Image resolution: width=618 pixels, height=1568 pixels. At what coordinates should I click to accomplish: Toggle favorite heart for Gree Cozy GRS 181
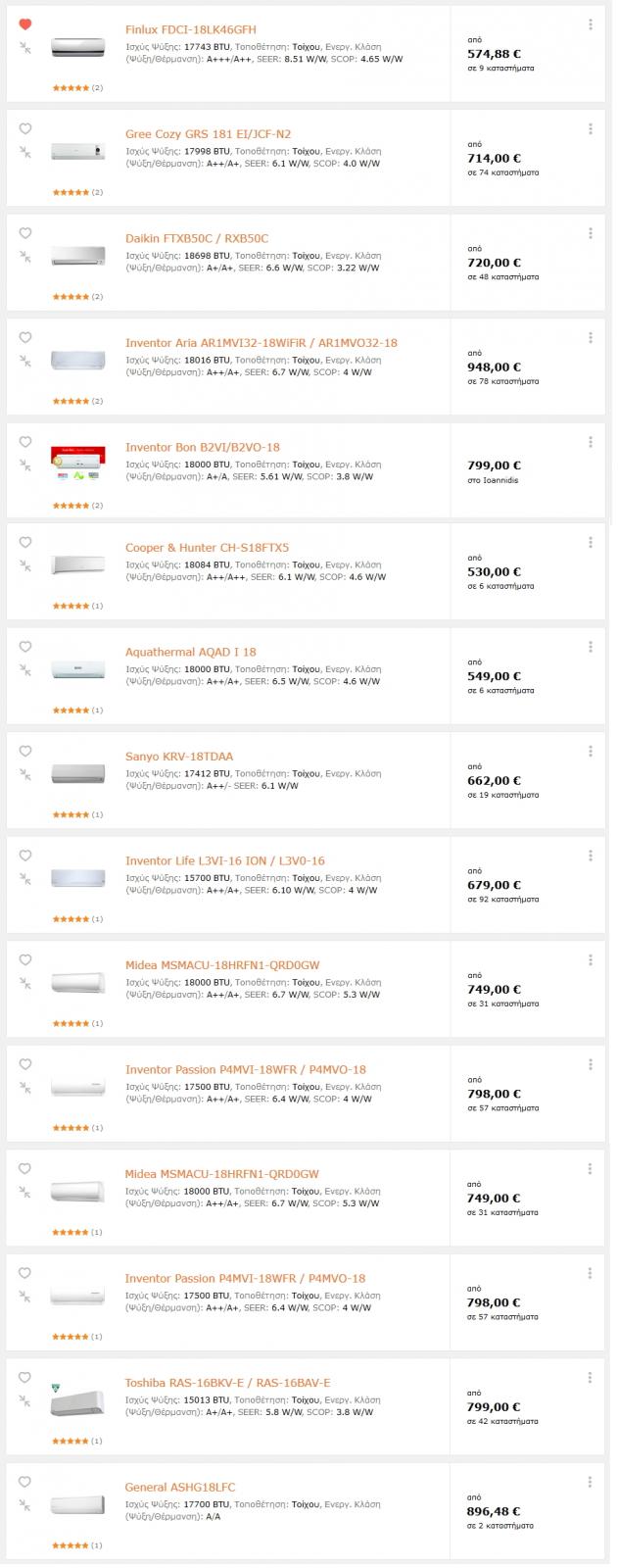click(25, 128)
